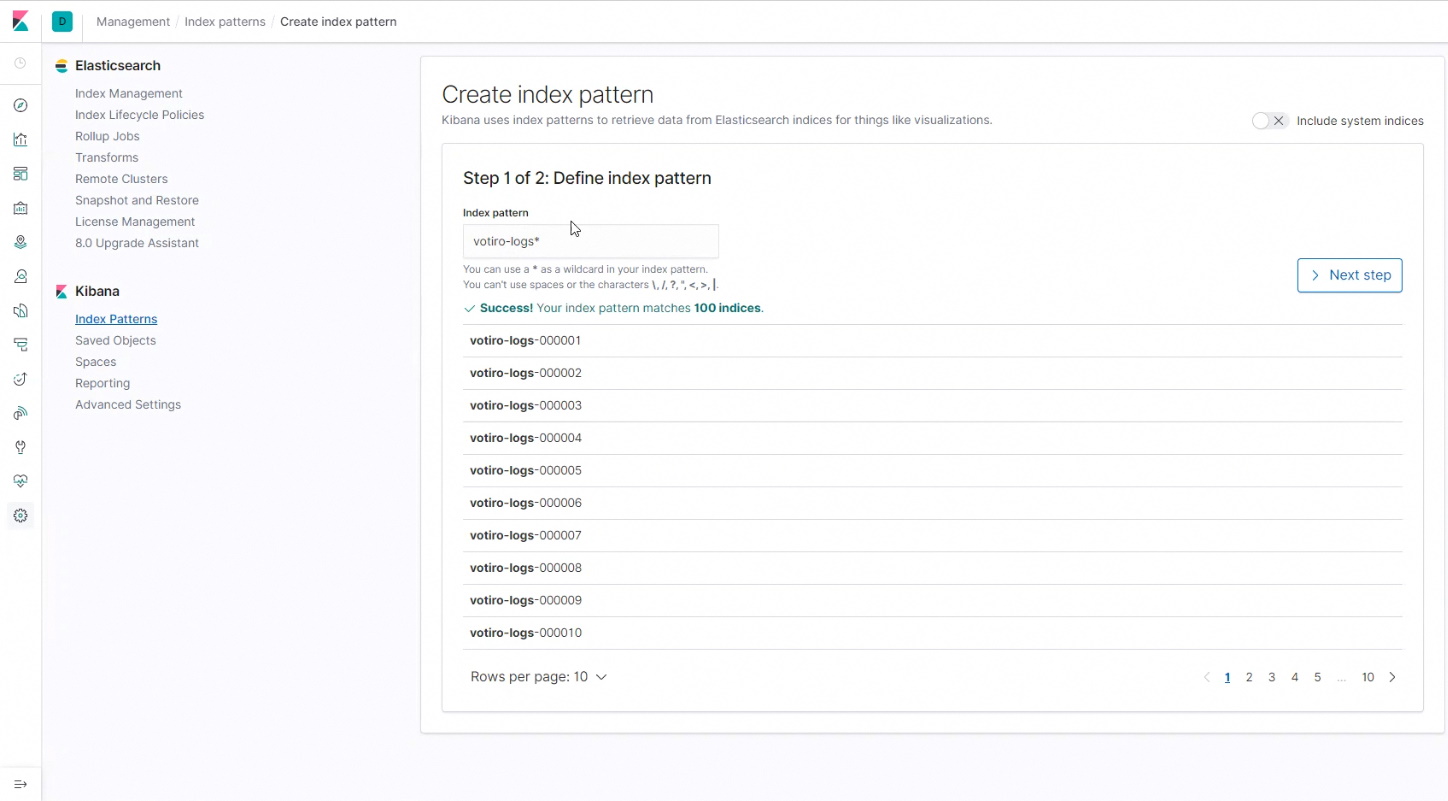This screenshot has width=1448, height=801.
Task: Toggle Include system indices switch
Action: (x=1270, y=121)
